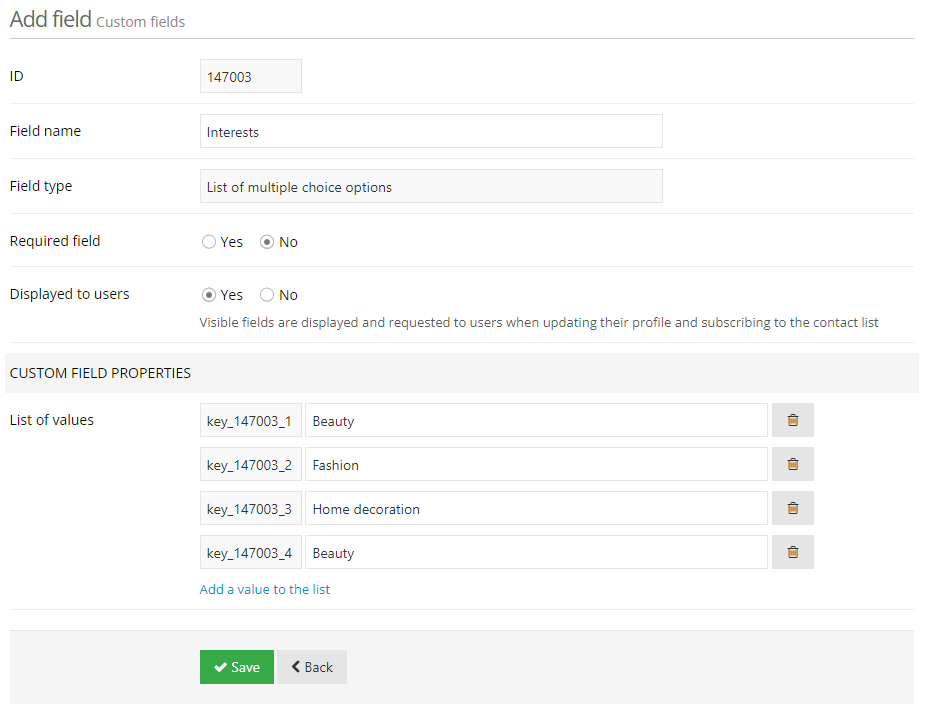Set Required field to Yes
Screen dimensions: 925x712
(209, 242)
